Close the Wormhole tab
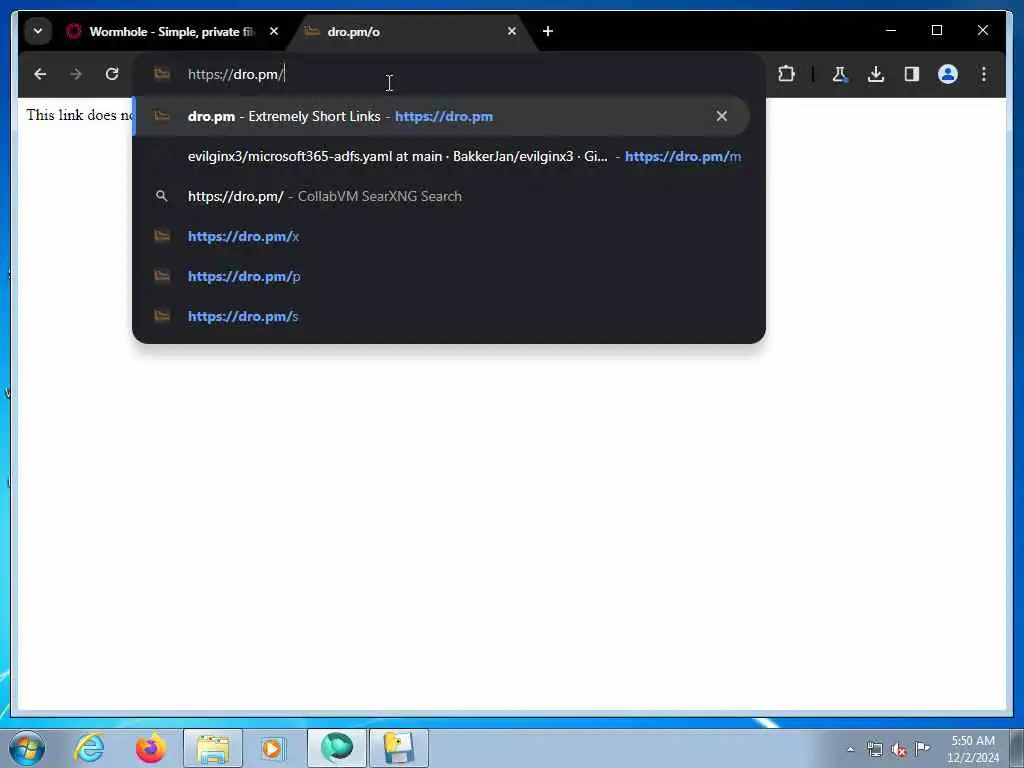This screenshot has width=1024, height=768. pos(274,31)
